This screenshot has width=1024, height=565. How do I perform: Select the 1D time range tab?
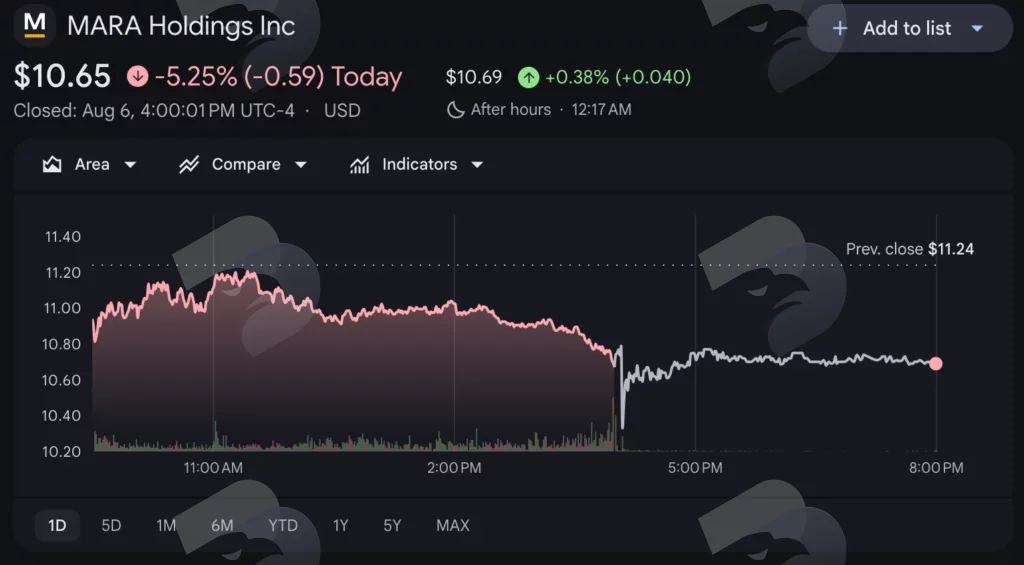[x=57, y=525]
